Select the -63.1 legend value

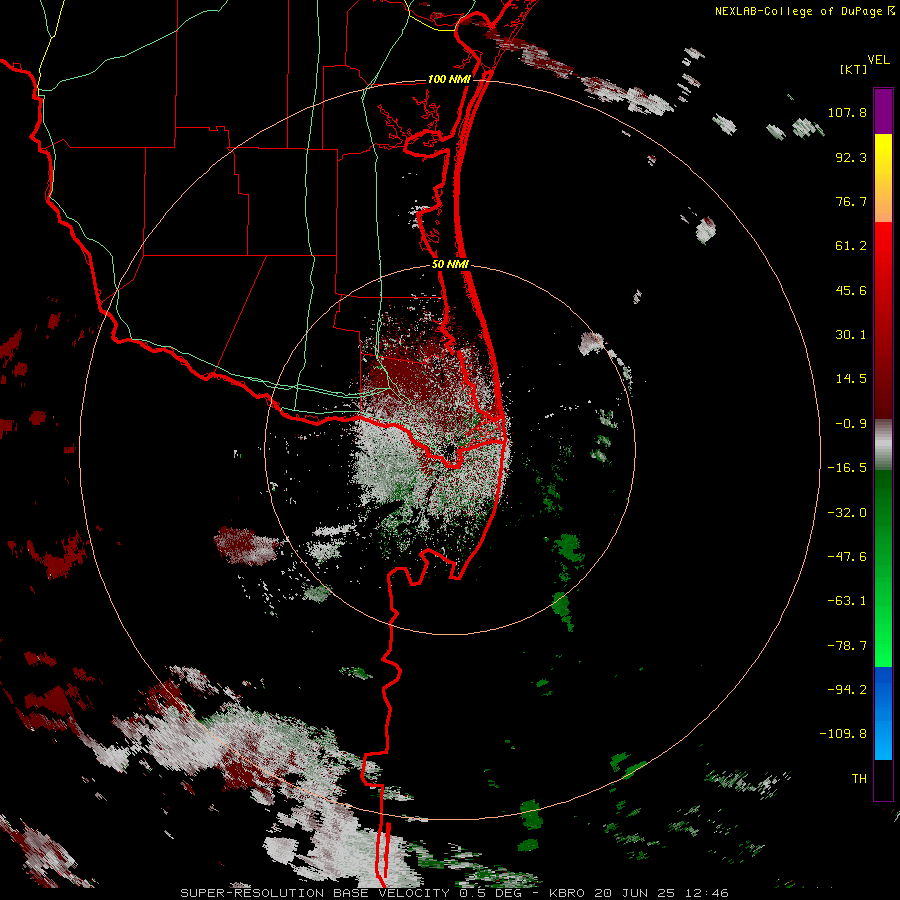847,601
